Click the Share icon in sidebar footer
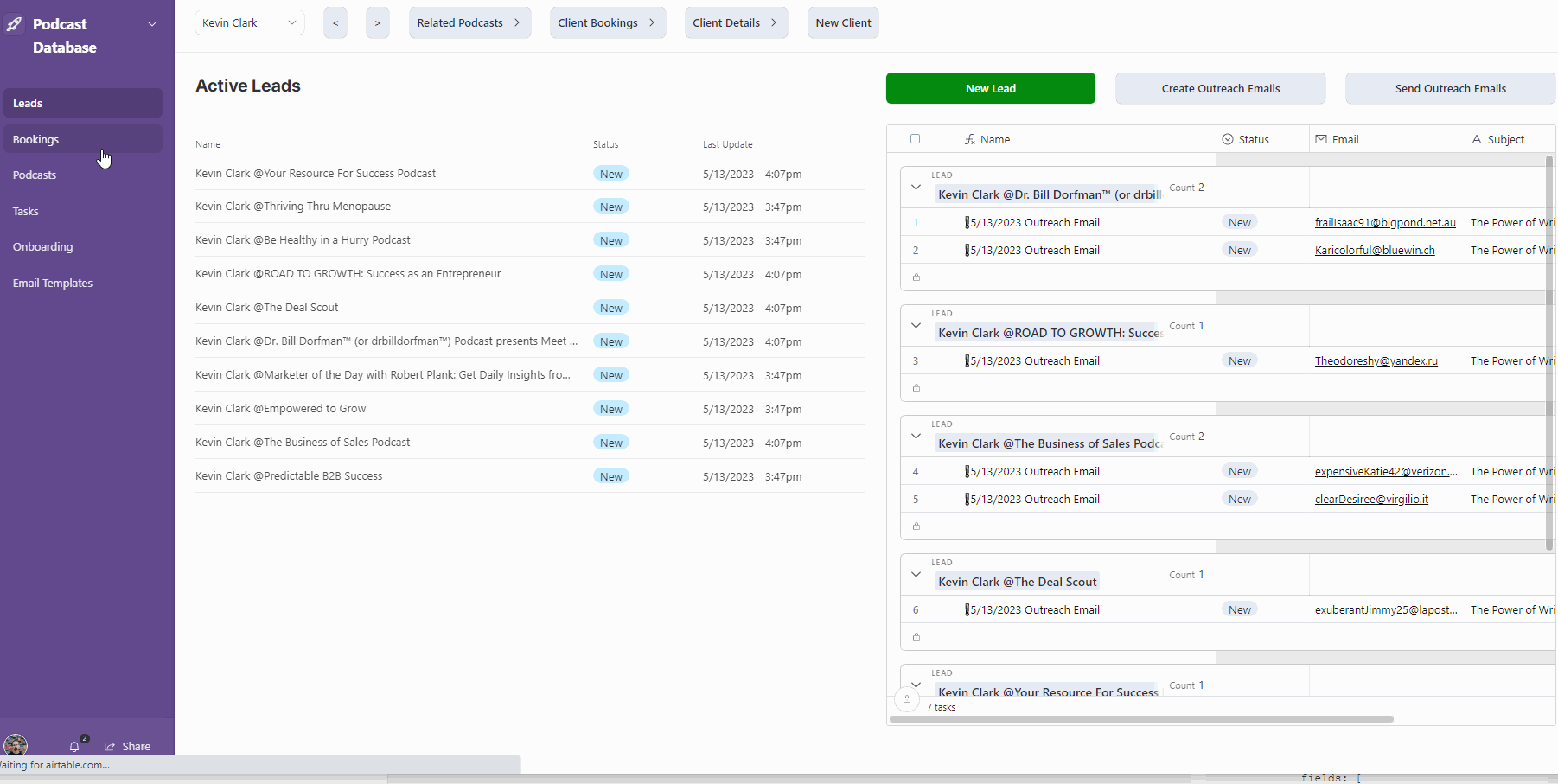1558x784 pixels. point(110,746)
